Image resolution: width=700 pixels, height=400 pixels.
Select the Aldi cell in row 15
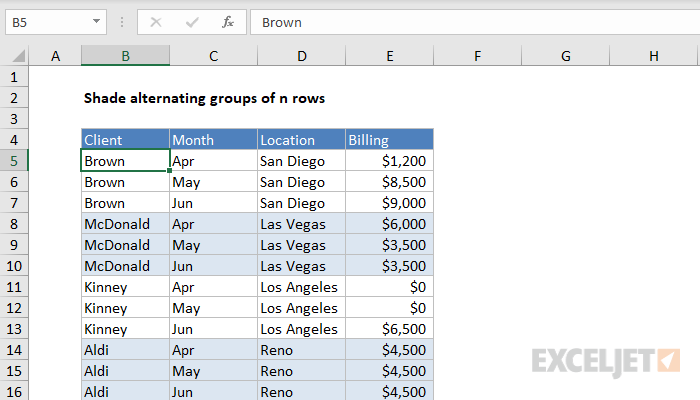point(125,371)
